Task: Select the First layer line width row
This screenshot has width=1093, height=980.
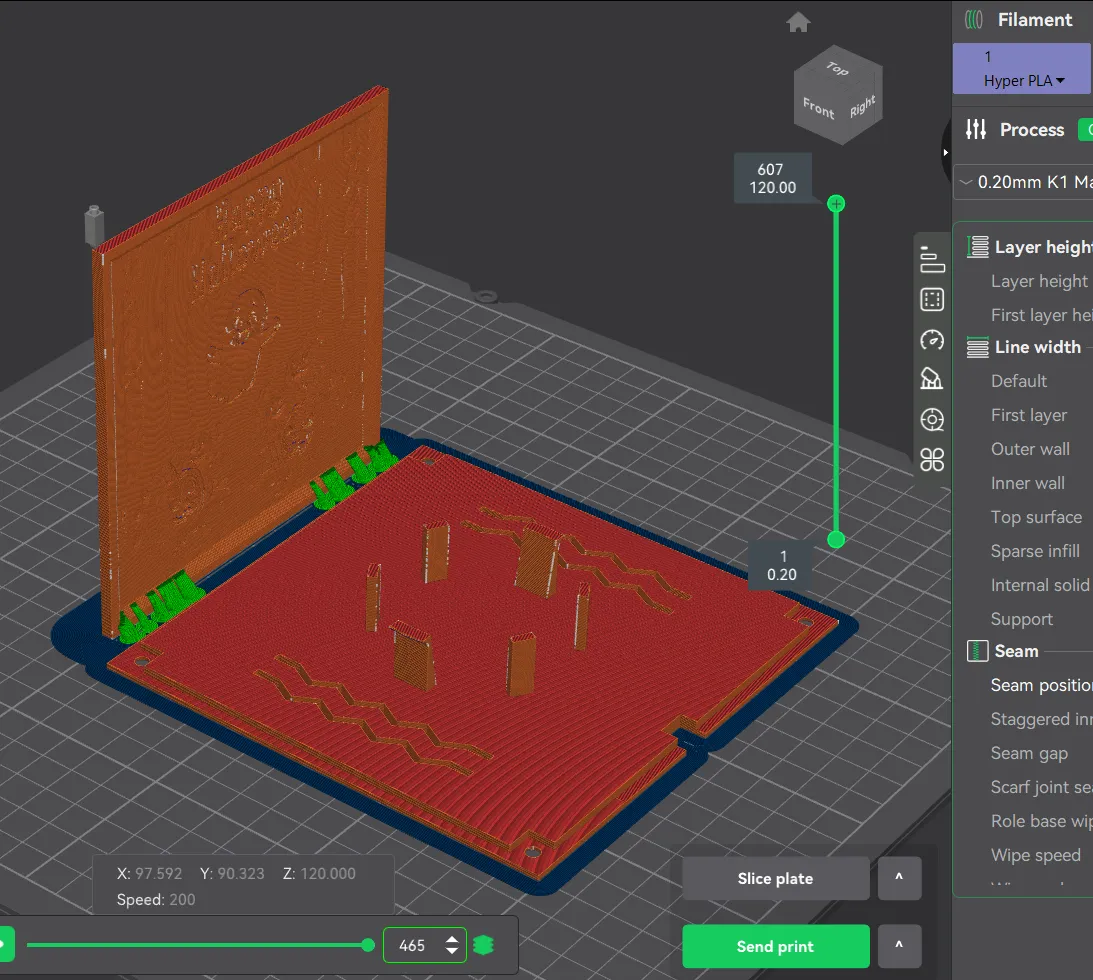Action: tap(1029, 415)
